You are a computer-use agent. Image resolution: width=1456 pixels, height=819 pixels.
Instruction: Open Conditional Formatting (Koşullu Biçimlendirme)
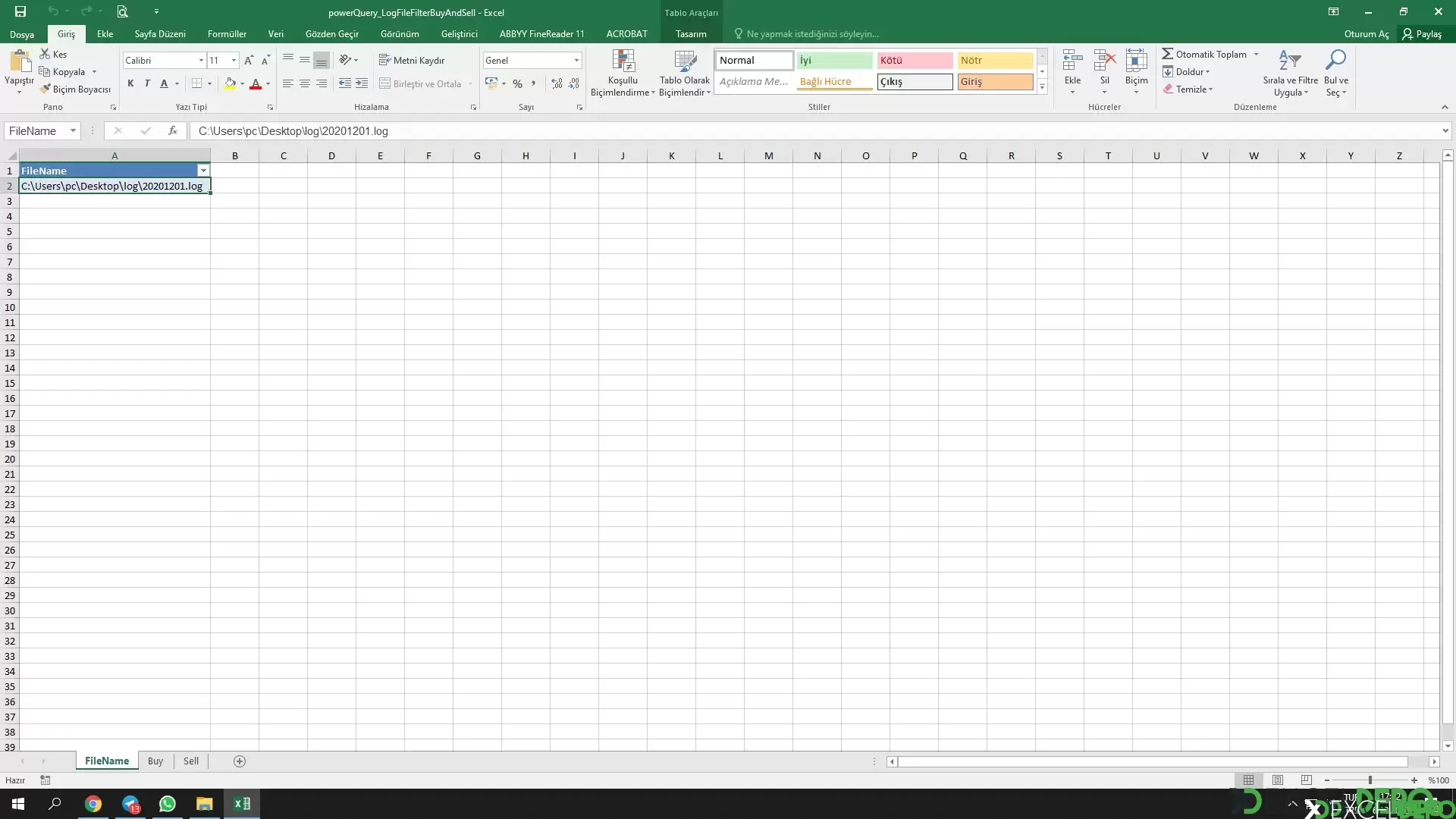623,73
